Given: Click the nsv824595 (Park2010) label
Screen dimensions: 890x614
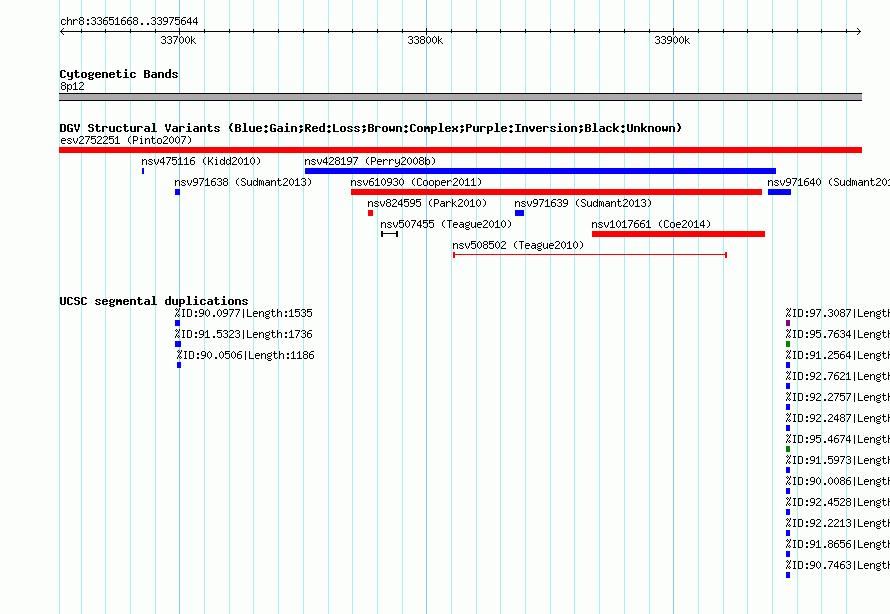Looking at the screenshot, I should tap(427, 203).
